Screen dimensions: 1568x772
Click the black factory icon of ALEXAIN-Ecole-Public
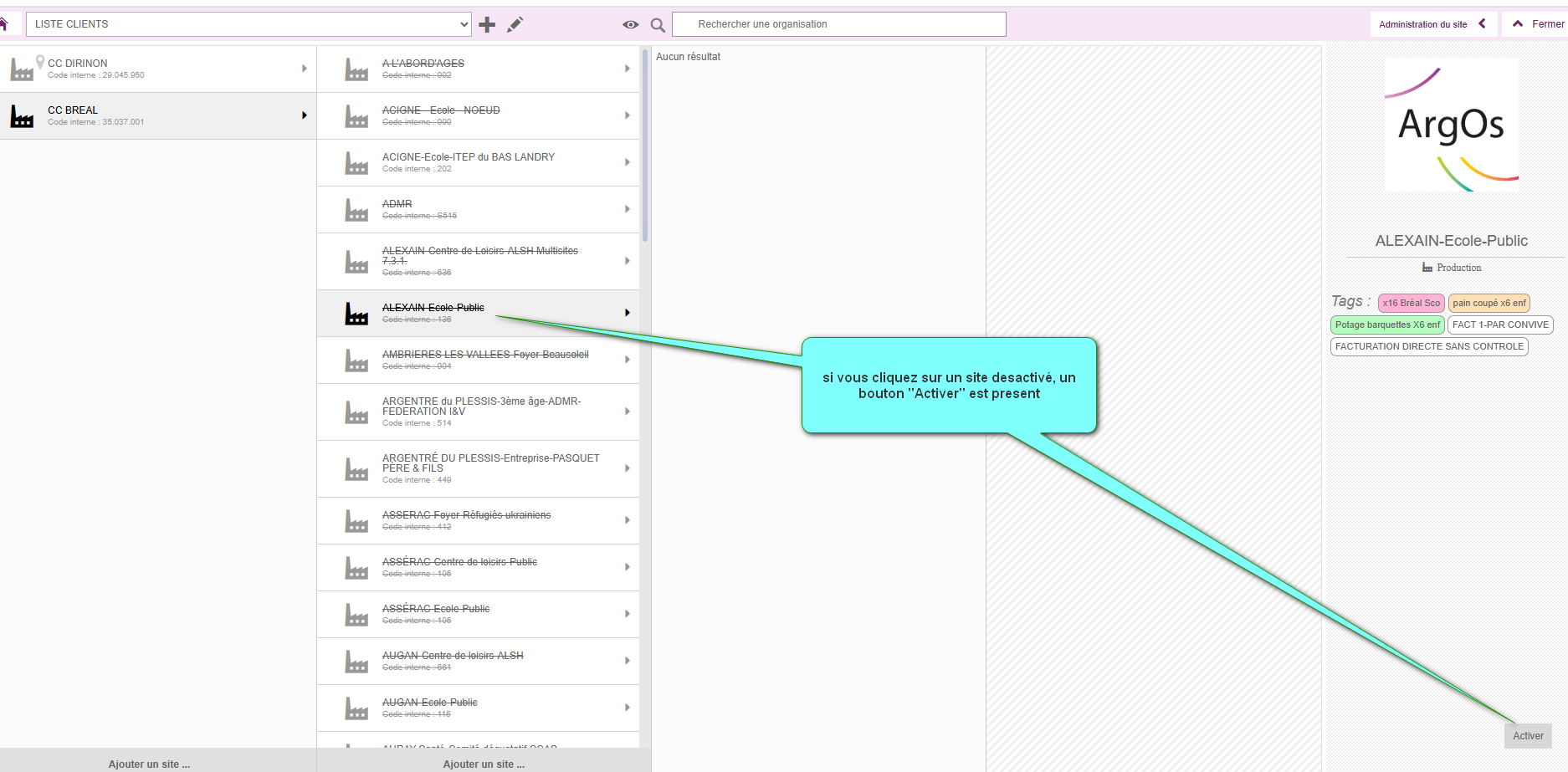(x=356, y=314)
